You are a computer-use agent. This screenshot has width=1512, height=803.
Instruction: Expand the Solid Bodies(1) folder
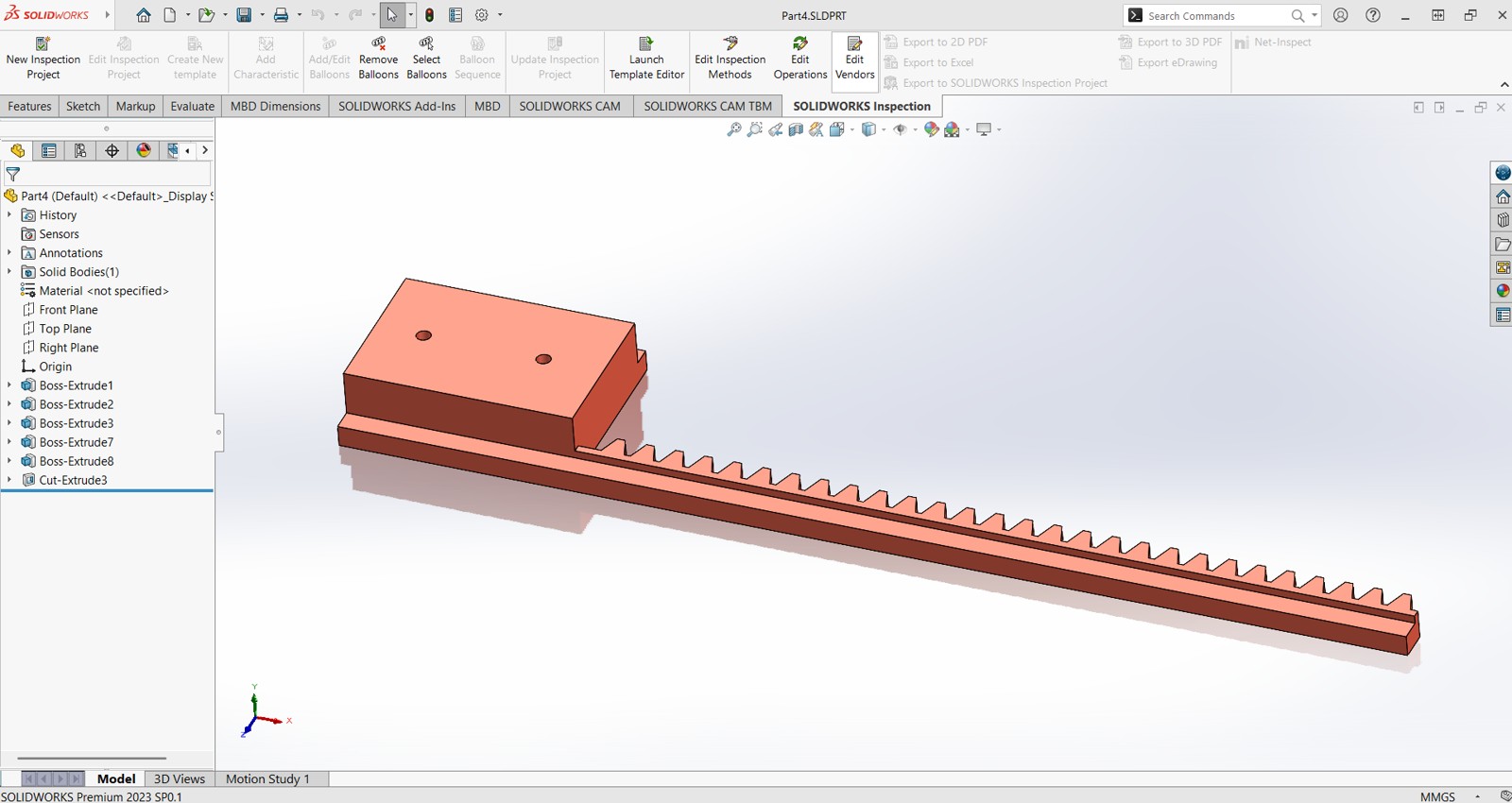[9, 271]
